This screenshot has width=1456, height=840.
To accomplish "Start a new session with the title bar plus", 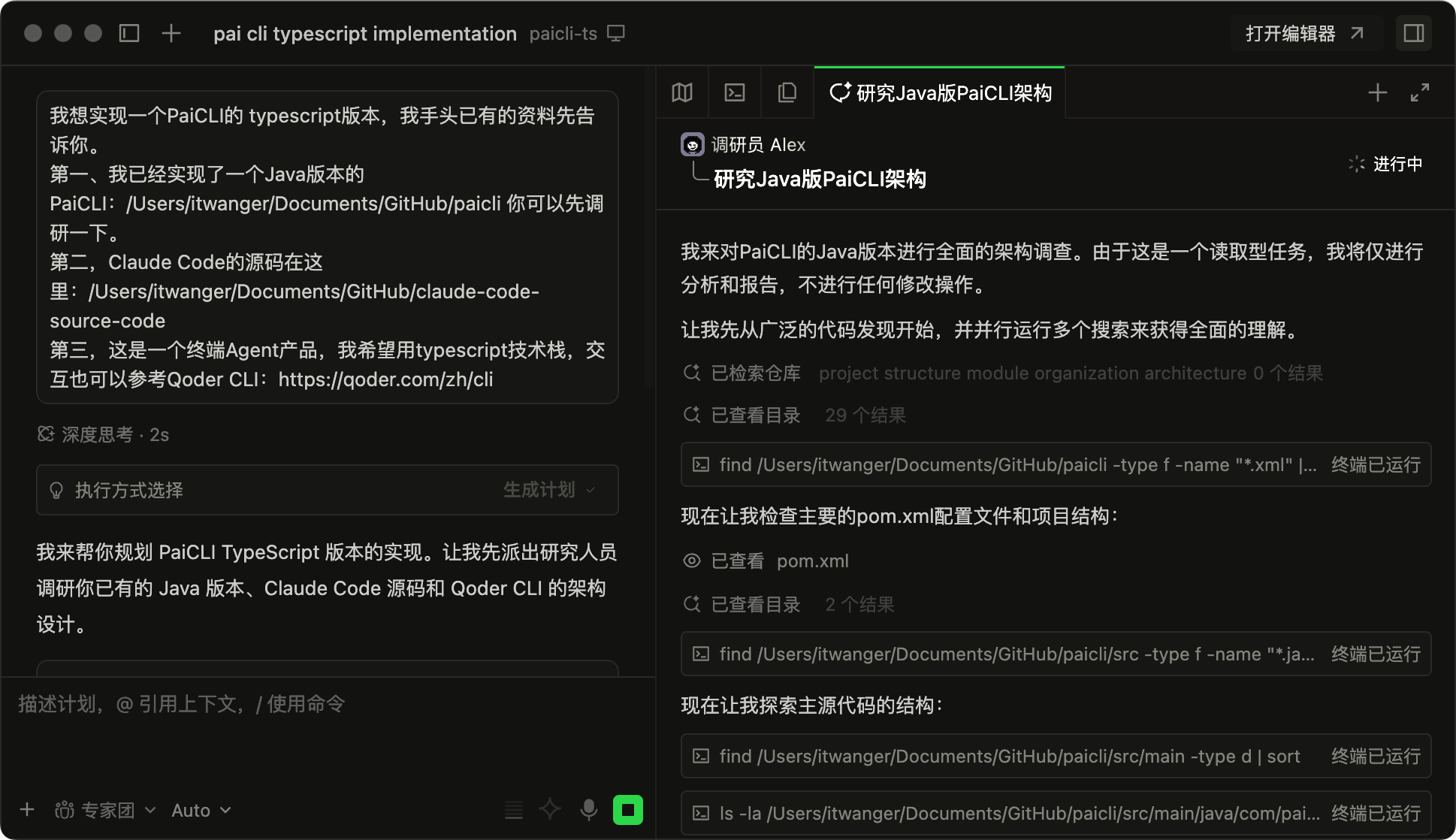I will 171,33.
